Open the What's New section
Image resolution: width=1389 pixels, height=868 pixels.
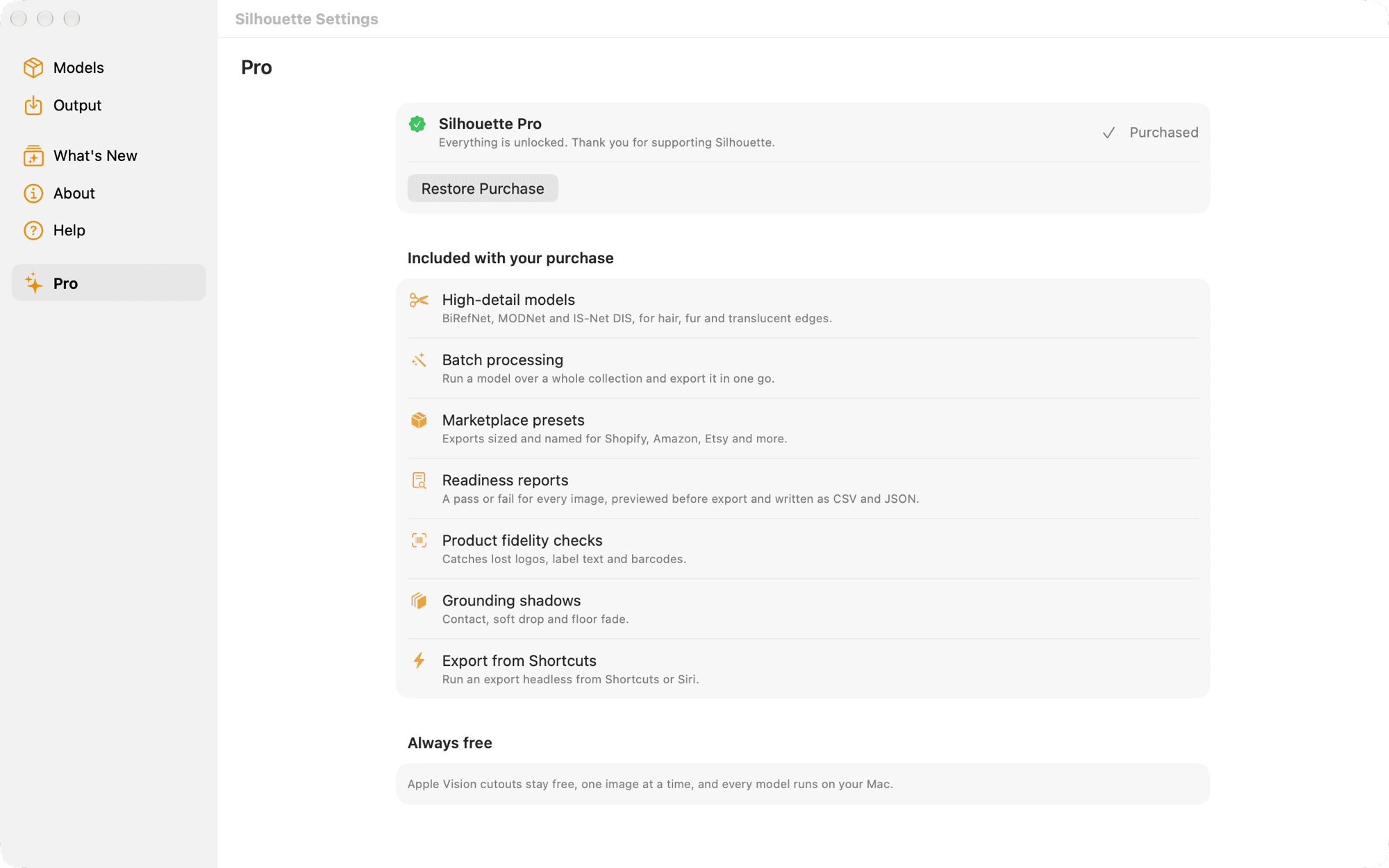pos(109,156)
